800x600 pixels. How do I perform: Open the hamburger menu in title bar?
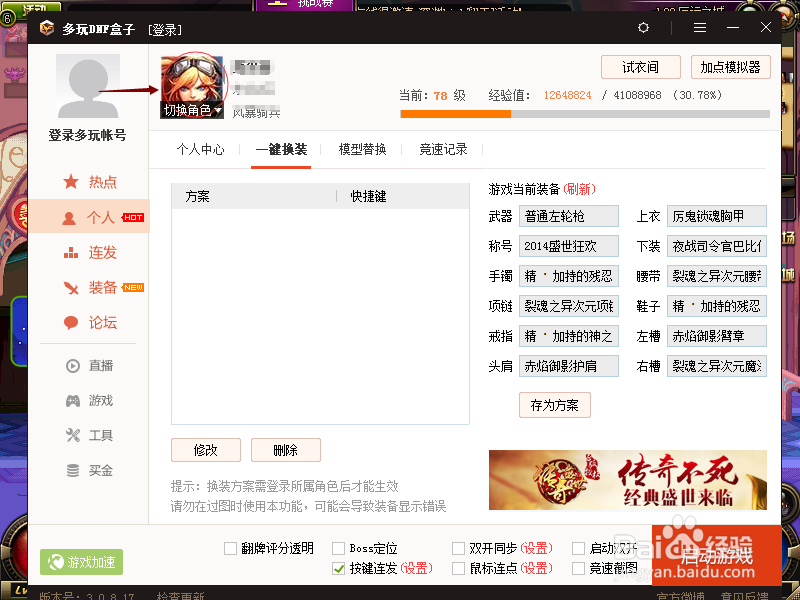pyautogui.click(x=700, y=28)
